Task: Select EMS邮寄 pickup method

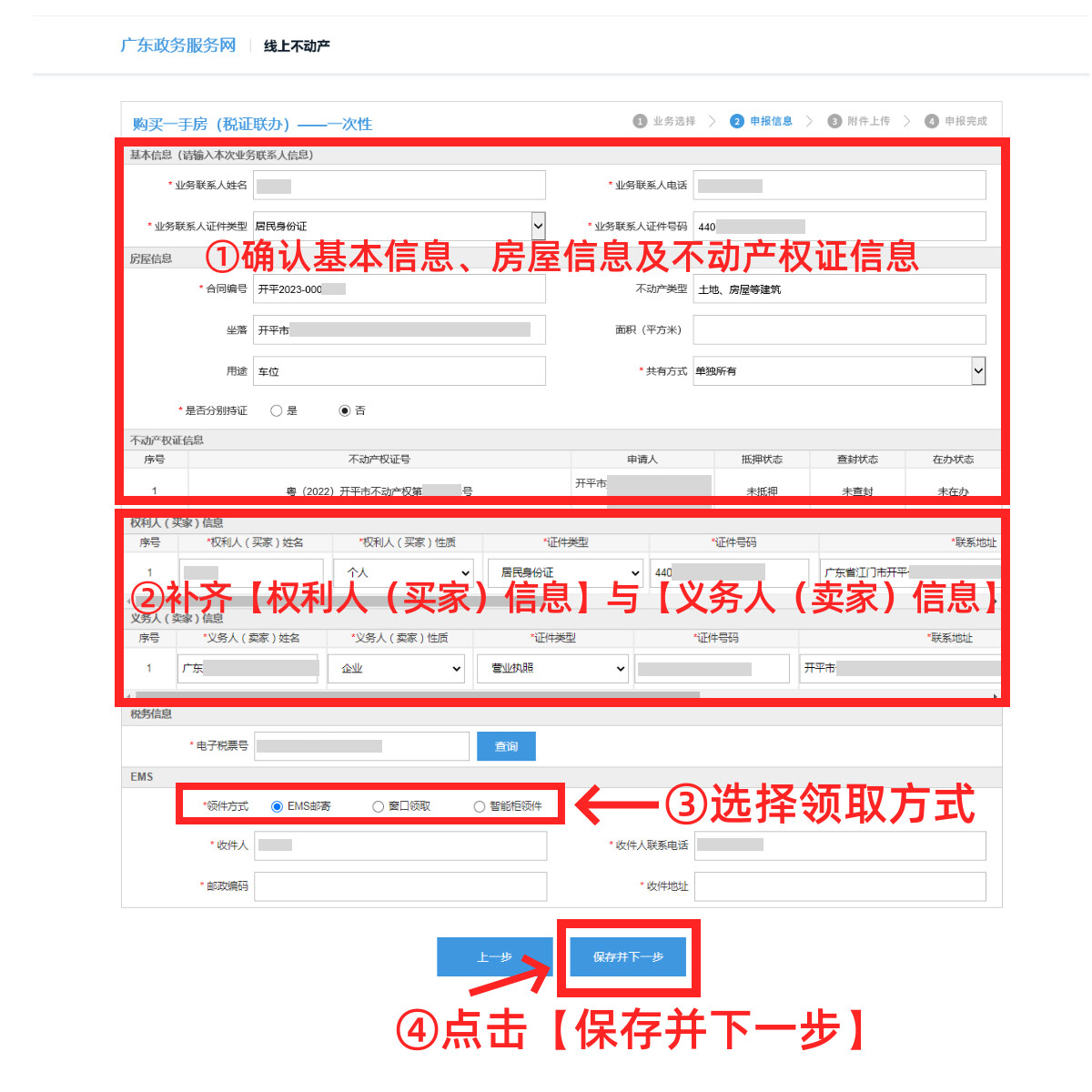Action: point(278,806)
